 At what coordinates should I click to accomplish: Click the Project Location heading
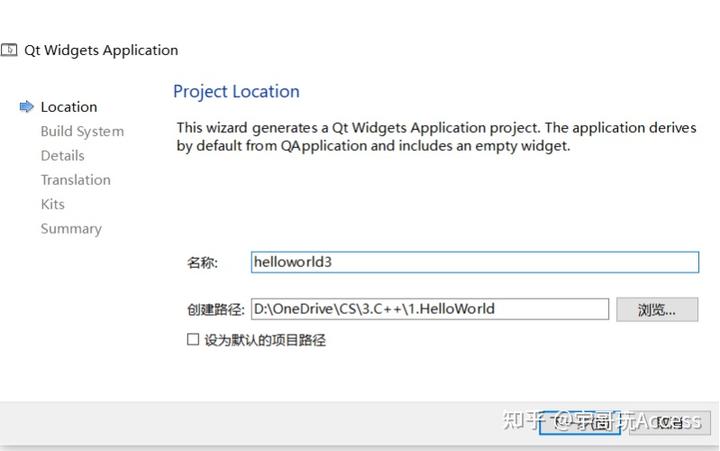(x=236, y=92)
